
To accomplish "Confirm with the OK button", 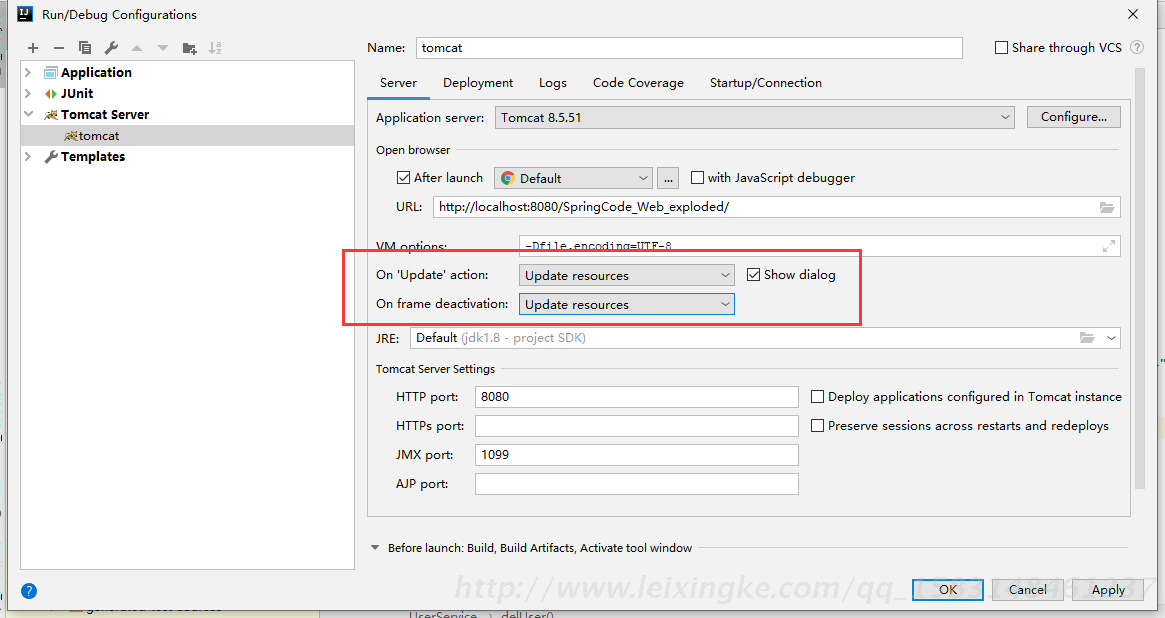I will pyautogui.click(x=948, y=590).
